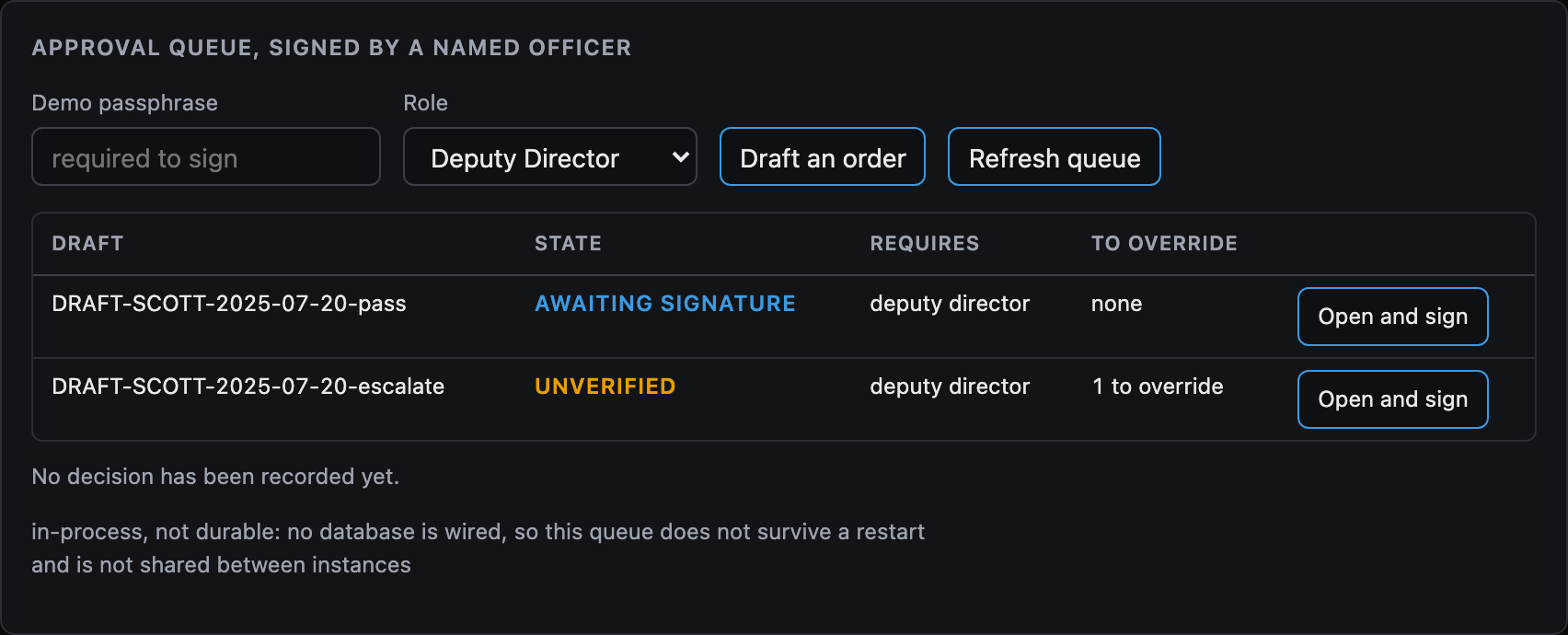
Task: Select the DRAFT-SCOTT-2025-07-20-pass draft name
Action: 229,304
